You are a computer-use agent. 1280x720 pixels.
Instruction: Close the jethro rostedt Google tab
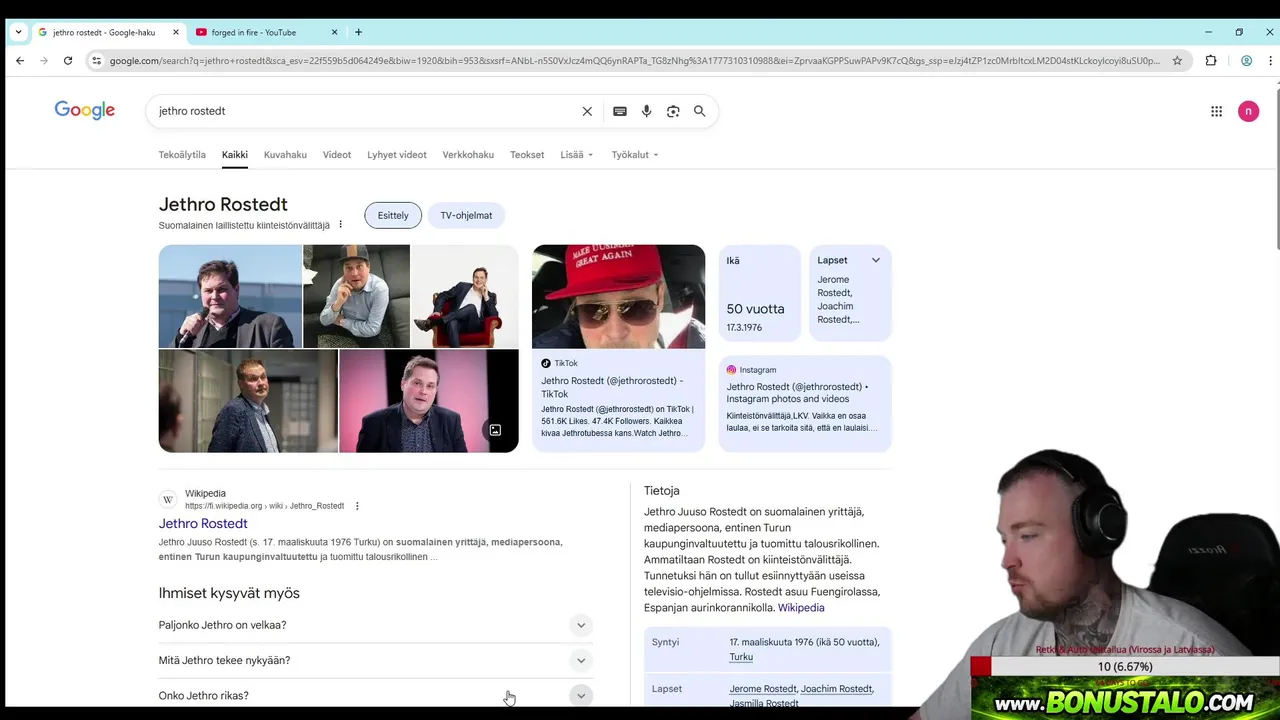click(x=176, y=32)
